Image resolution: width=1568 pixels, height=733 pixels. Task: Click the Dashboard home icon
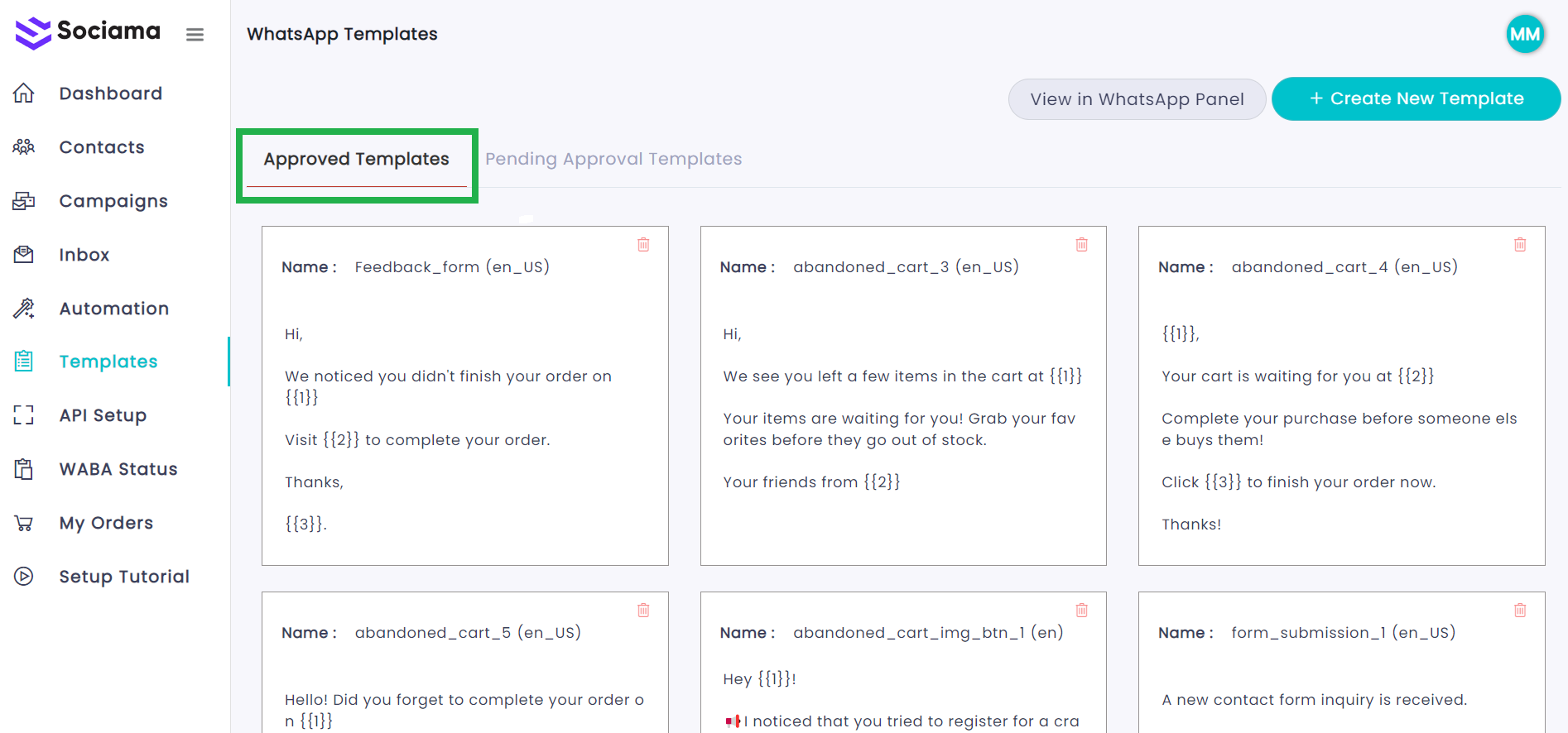pyautogui.click(x=24, y=93)
